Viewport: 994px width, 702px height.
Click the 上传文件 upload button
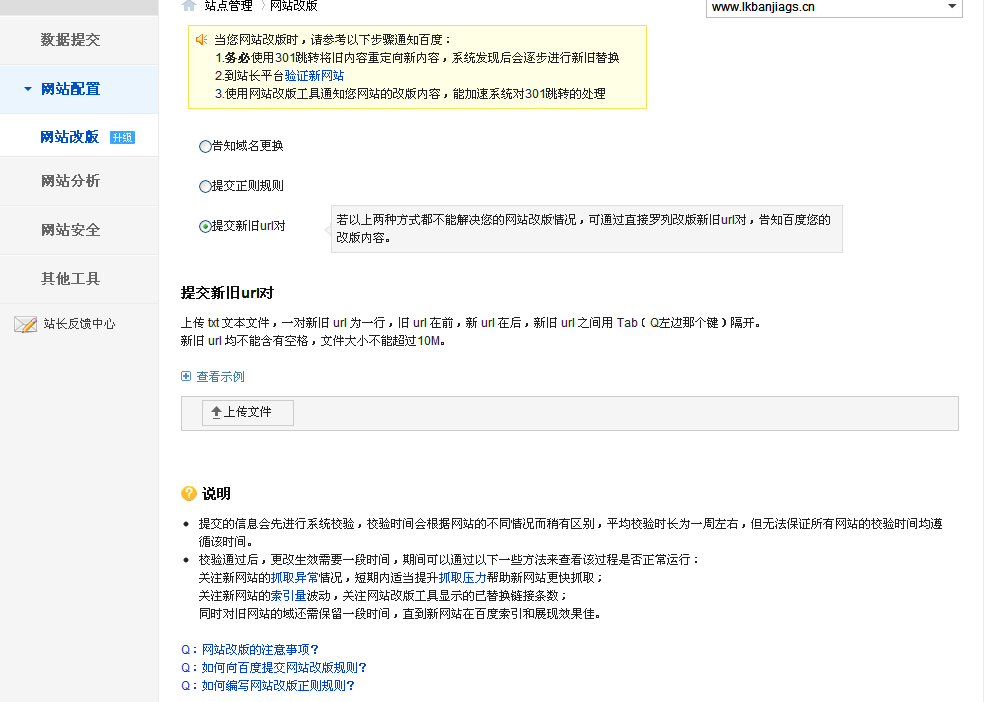pos(248,413)
